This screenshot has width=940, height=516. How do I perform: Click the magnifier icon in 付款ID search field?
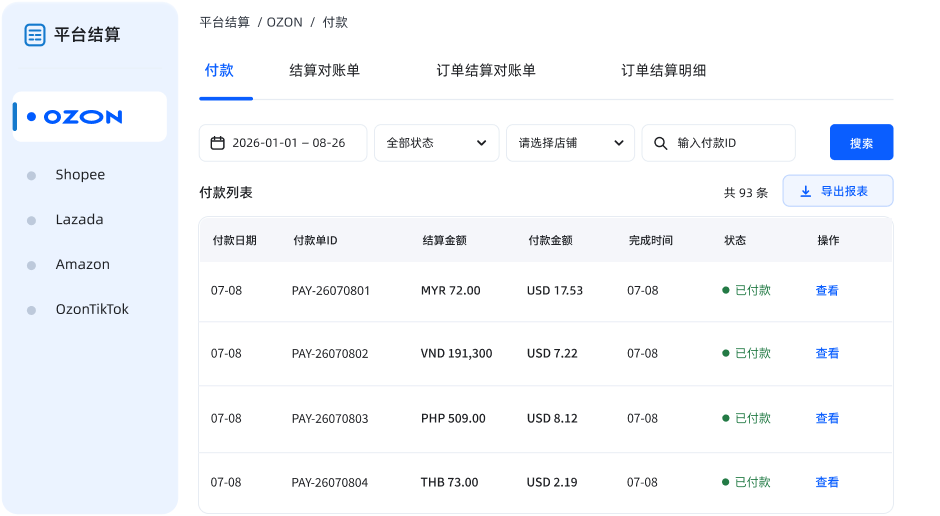[660, 143]
